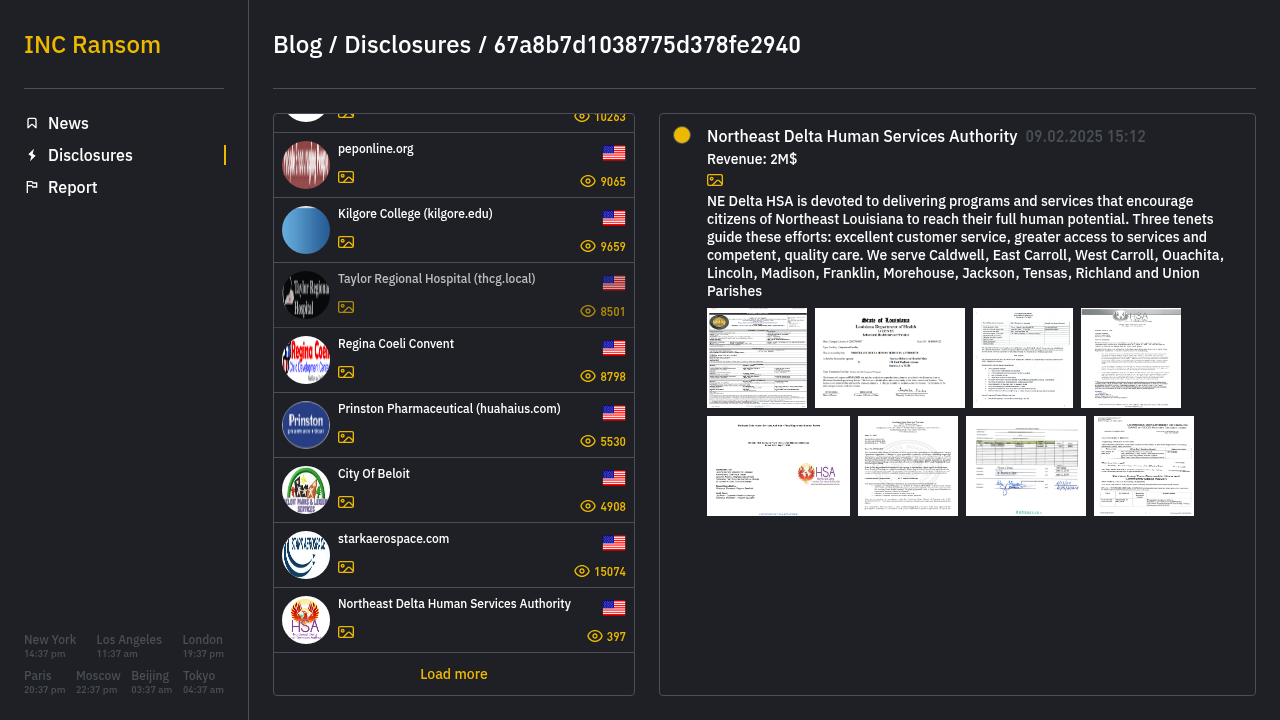Open the Taylor Regional Hospital (thcg.local) title
The width and height of the screenshot is (1280, 720).
click(x=437, y=279)
